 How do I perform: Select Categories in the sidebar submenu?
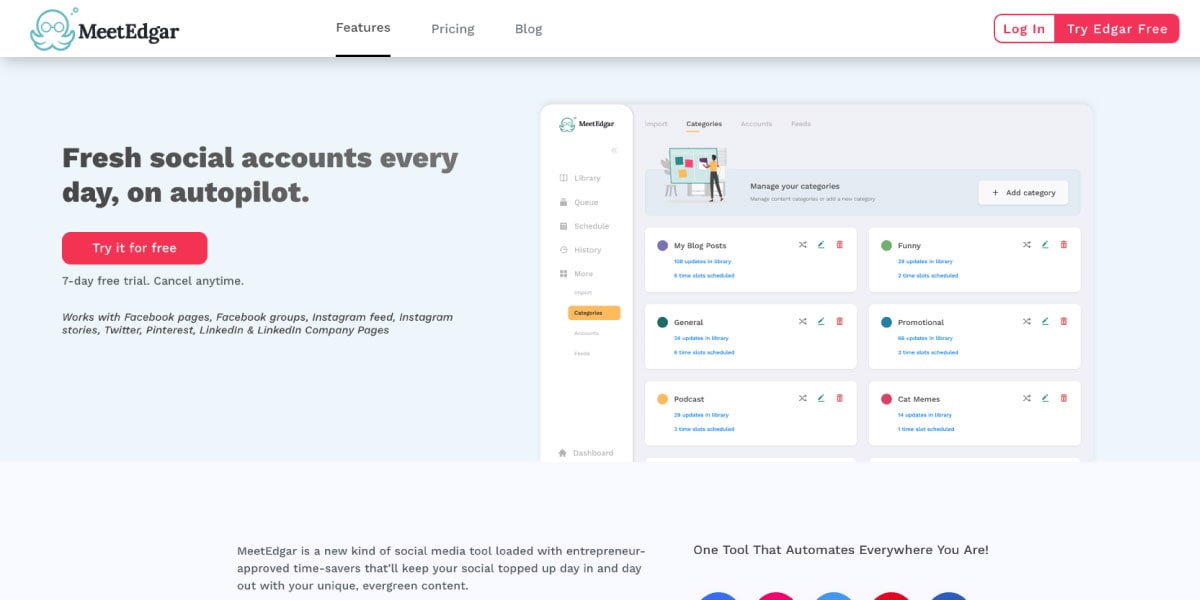pos(594,313)
